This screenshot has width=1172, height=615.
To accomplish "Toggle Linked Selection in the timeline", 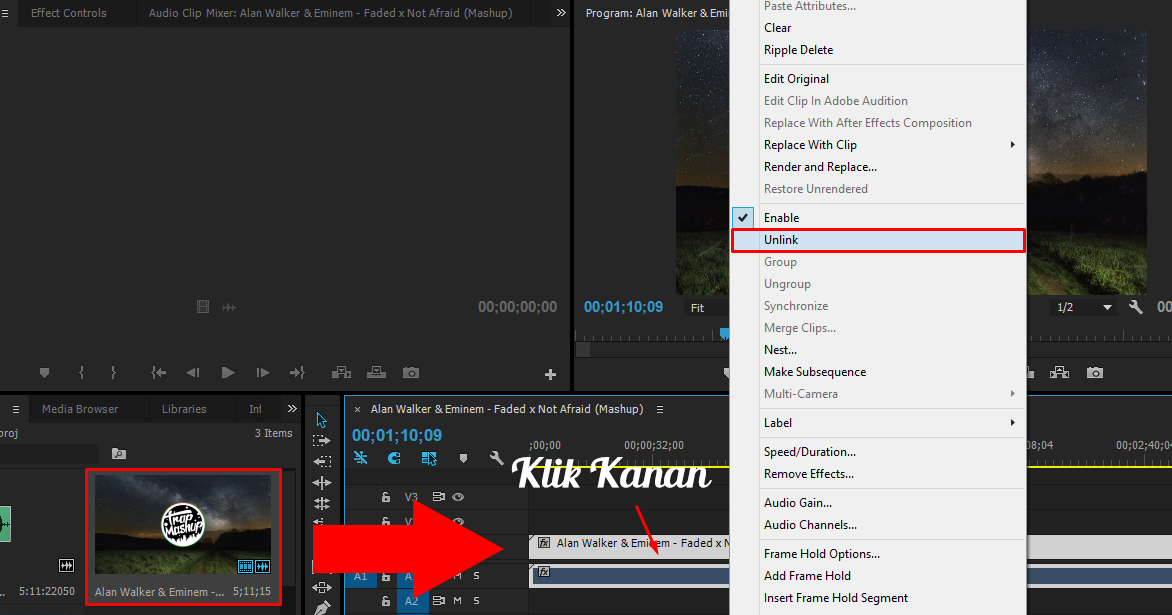I will click(429, 458).
